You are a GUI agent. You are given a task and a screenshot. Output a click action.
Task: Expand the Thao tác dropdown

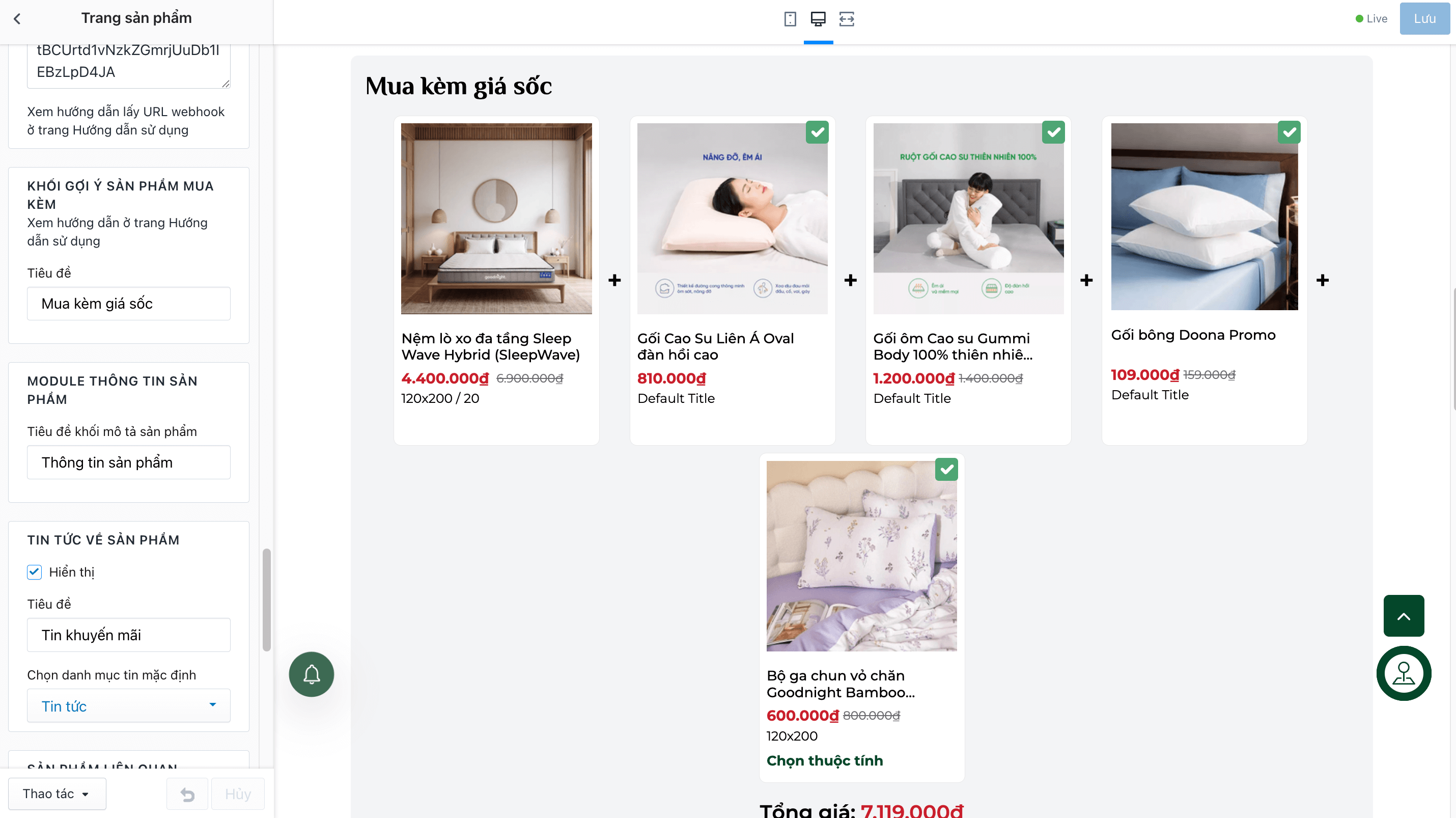tap(57, 794)
